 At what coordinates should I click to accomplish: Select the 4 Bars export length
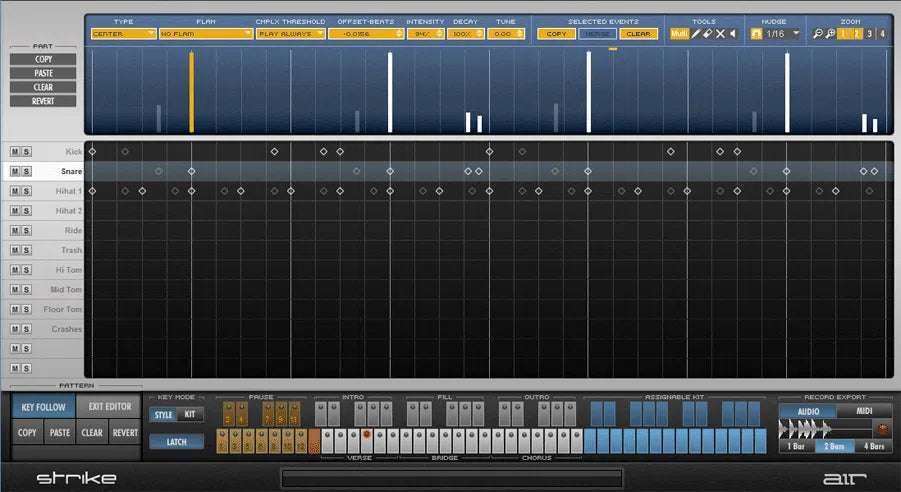(x=873, y=446)
